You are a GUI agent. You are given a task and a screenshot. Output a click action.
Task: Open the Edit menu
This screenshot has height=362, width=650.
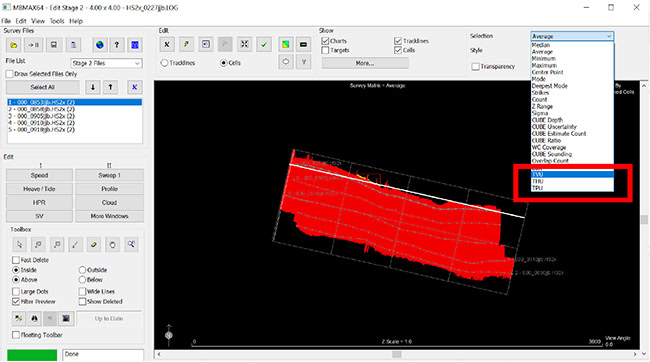pyautogui.click(x=21, y=21)
